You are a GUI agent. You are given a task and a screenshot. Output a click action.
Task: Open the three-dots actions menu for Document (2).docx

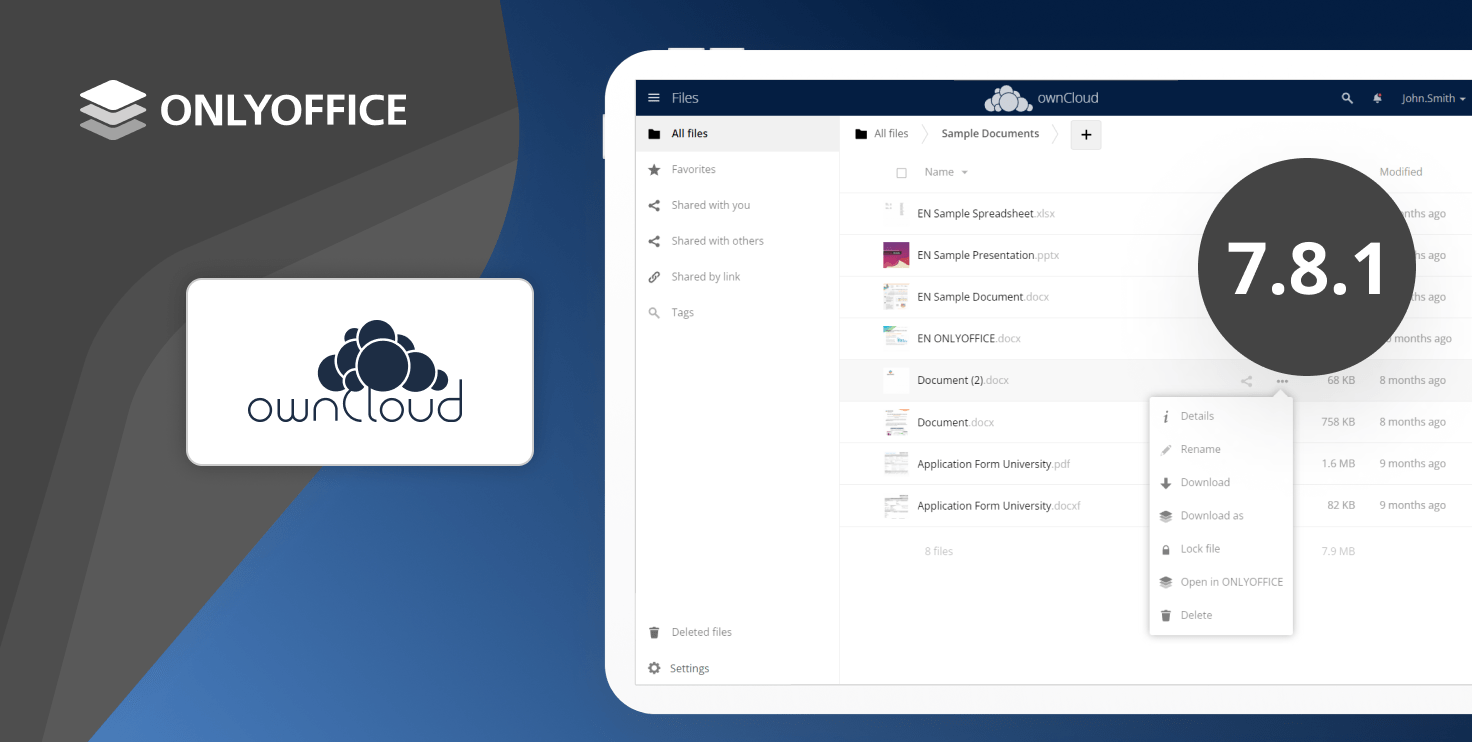(x=1282, y=380)
